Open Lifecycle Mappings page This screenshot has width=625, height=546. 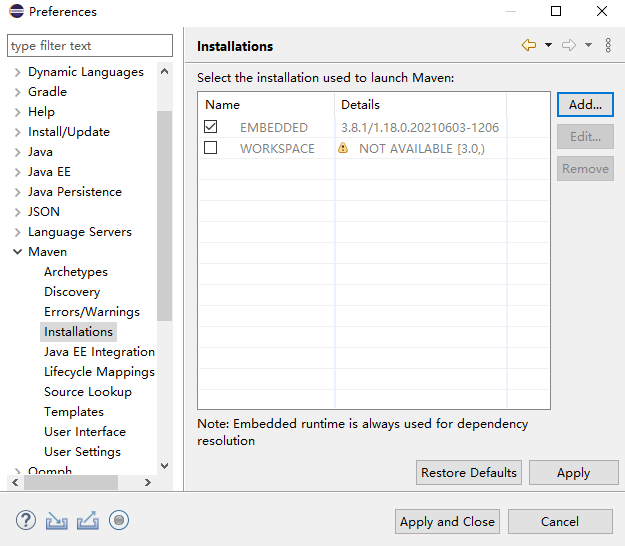click(99, 372)
